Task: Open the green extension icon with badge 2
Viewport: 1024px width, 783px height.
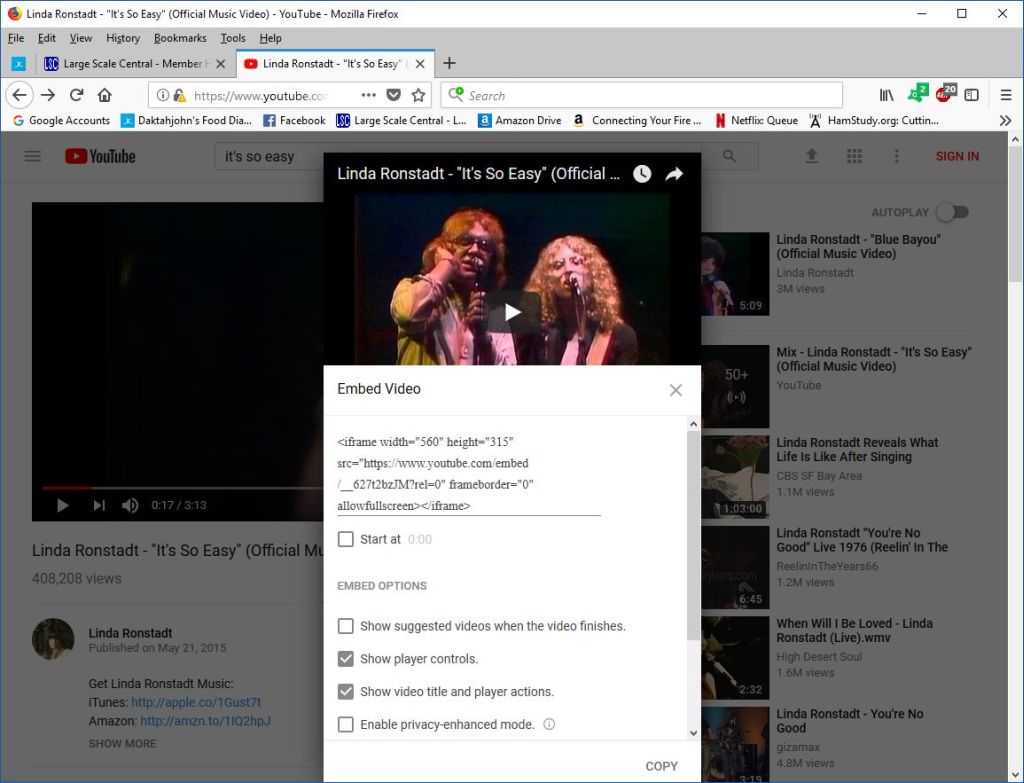Action: pyautogui.click(x=918, y=94)
